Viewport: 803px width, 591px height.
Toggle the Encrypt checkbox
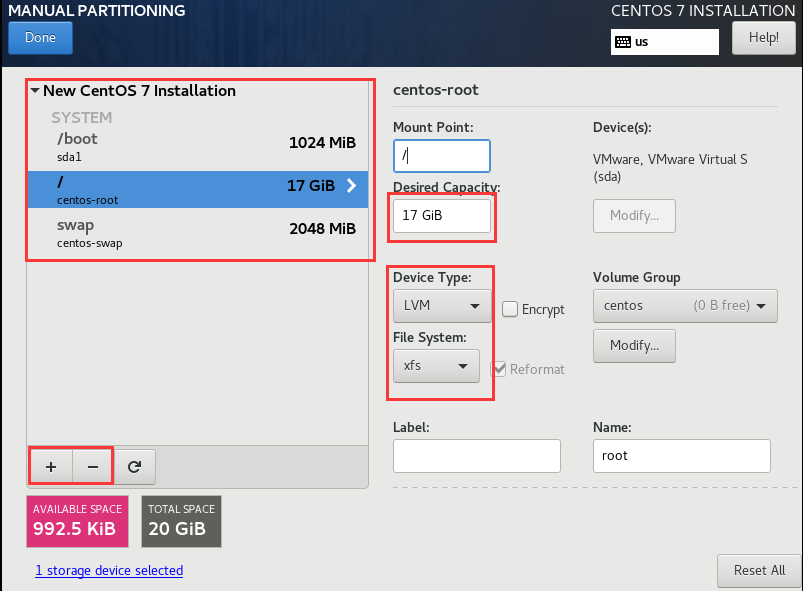pyautogui.click(x=510, y=309)
